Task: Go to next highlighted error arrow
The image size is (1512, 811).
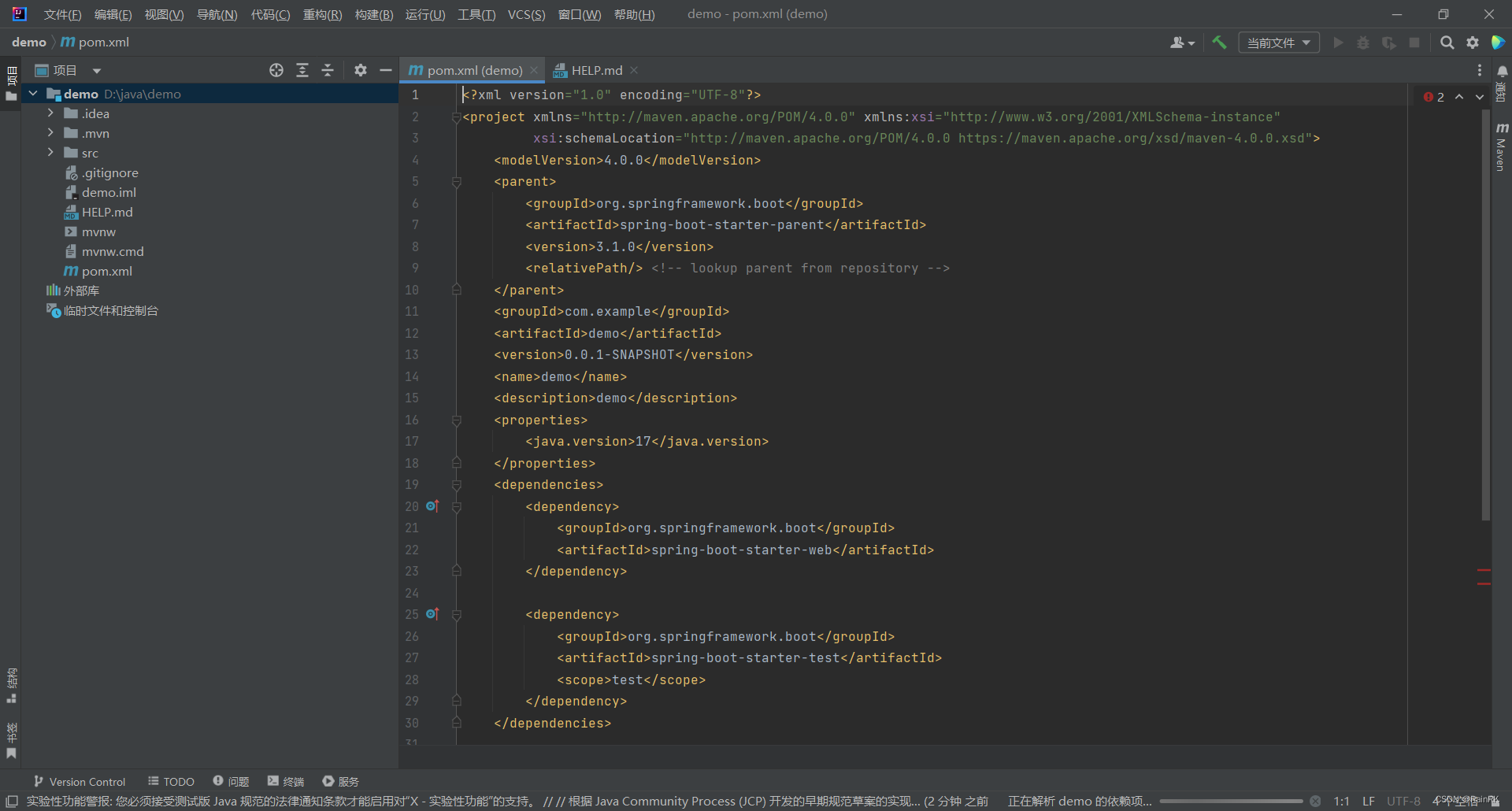Action: 1480,97
